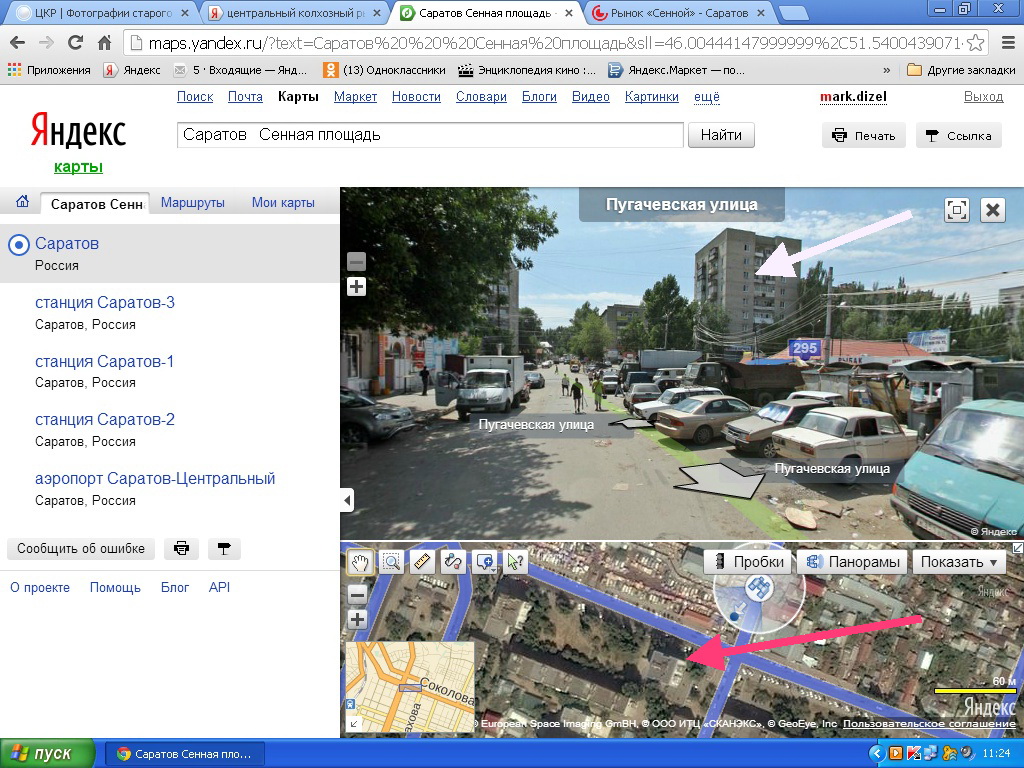This screenshot has height=768, width=1024.
Task: Open the Windows пуск start button
Action: coord(47,754)
